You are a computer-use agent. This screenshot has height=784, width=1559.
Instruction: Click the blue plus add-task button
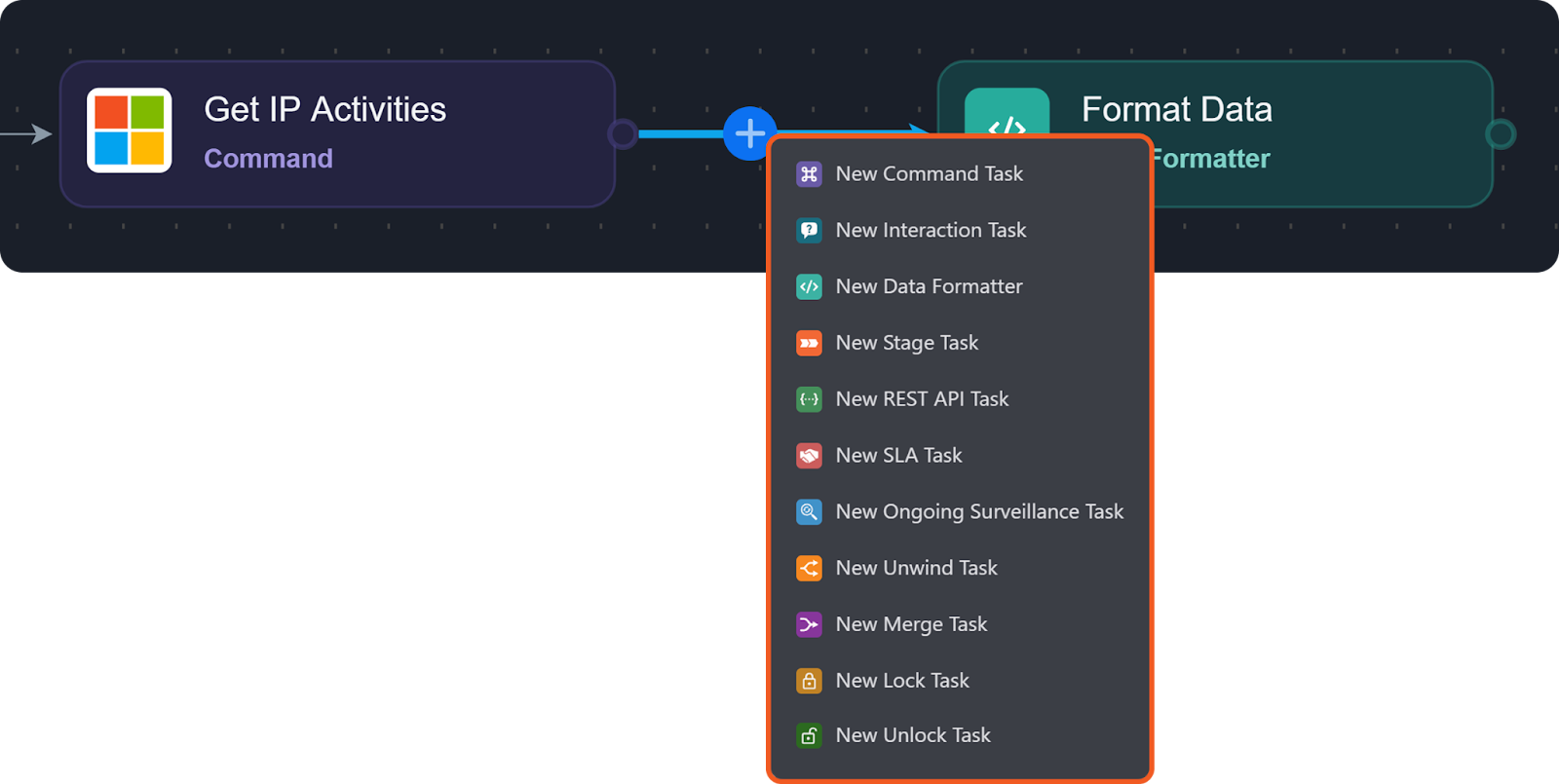749,133
